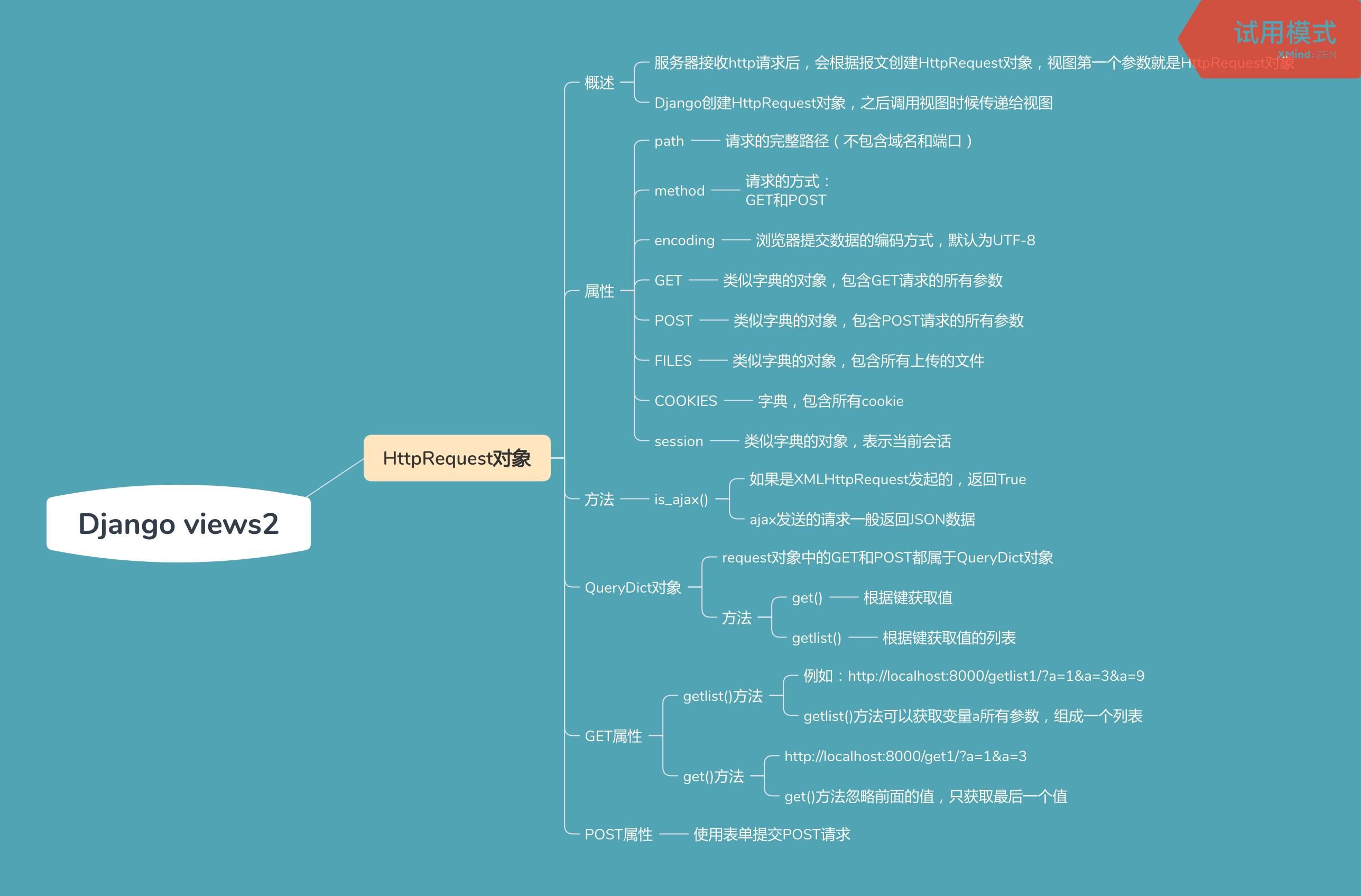Image resolution: width=1361 pixels, height=896 pixels.
Task: Click the 试用模式 trial mode banner
Action: click(1284, 33)
